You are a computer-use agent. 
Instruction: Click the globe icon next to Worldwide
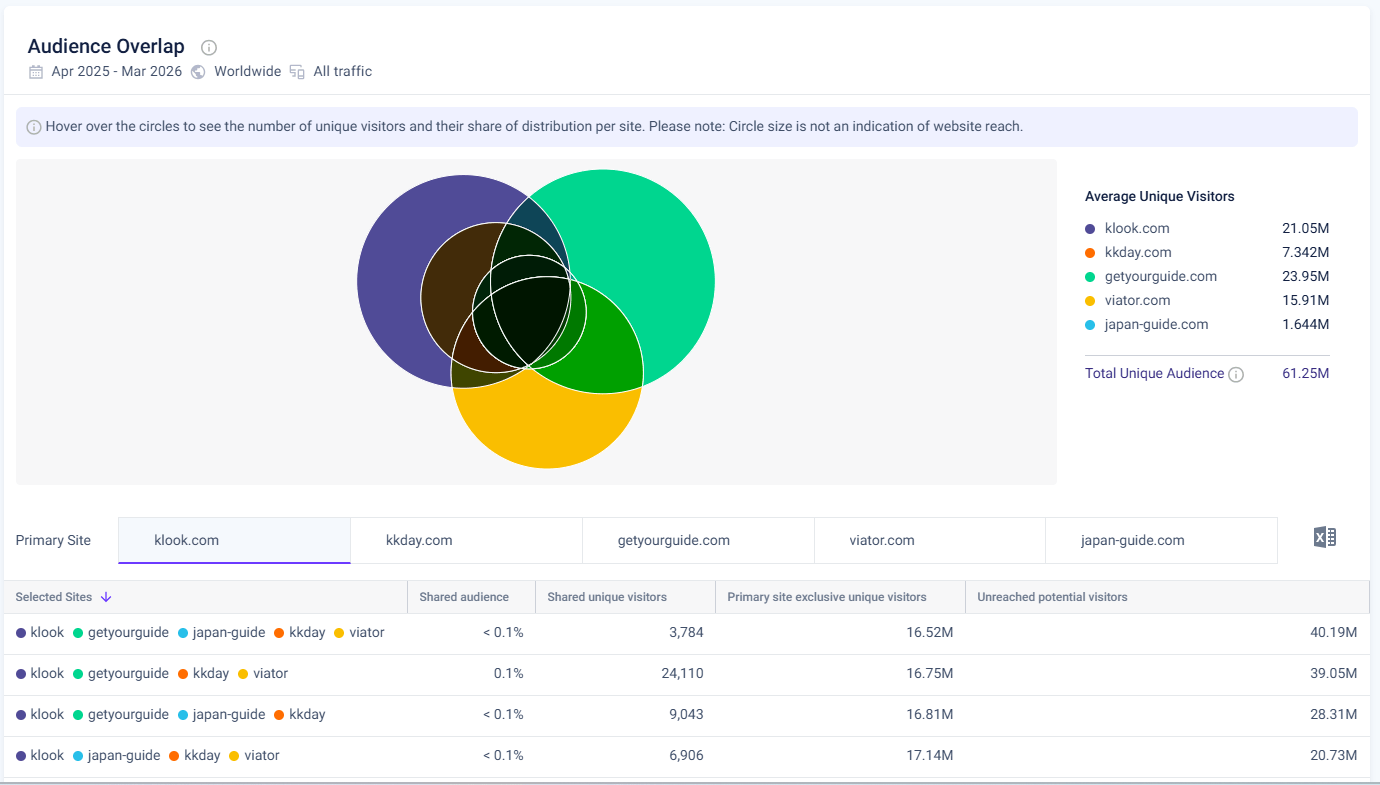pos(198,72)
